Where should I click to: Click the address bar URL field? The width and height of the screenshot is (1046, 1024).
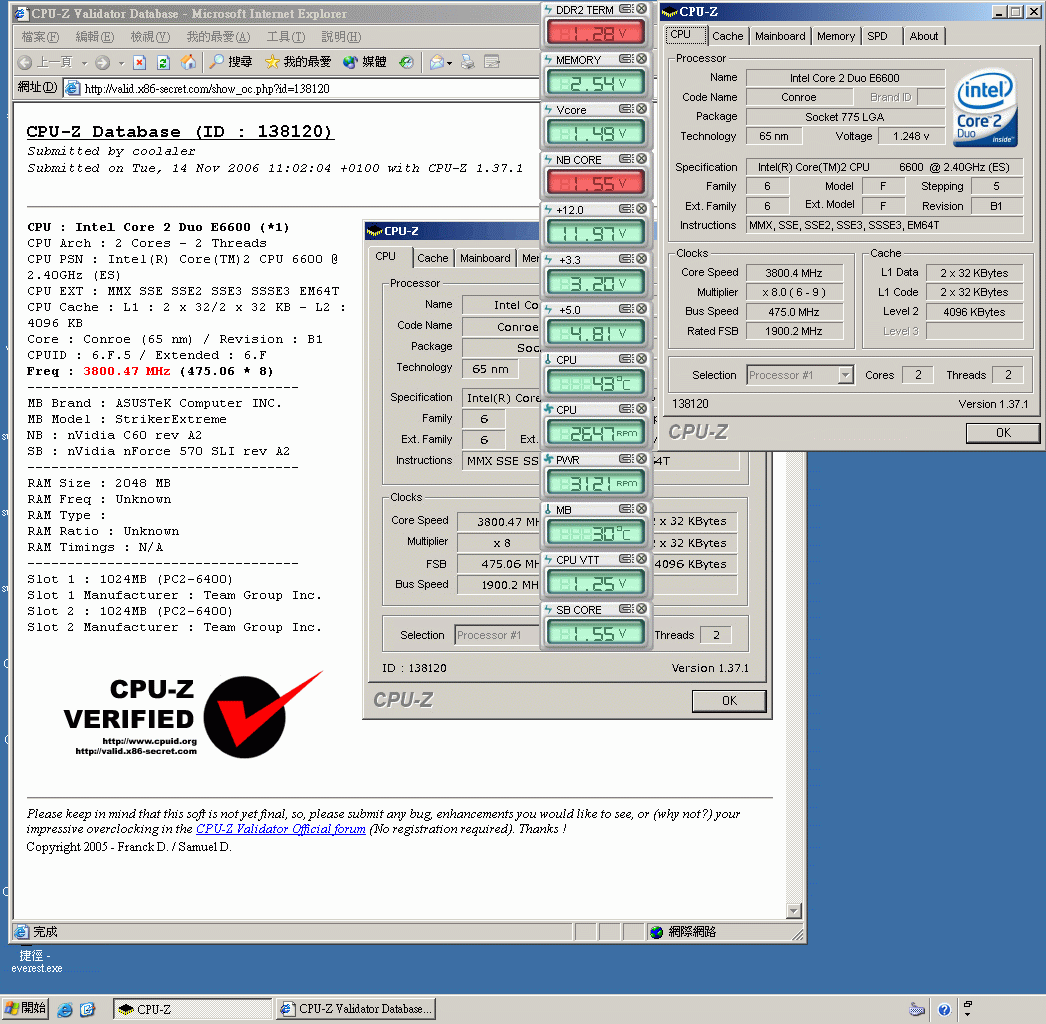point(300,89)
